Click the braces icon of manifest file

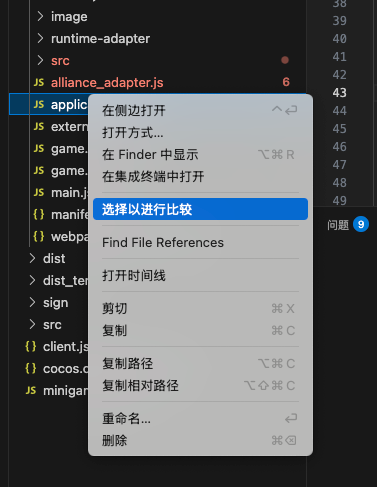(x=39, y=215)
